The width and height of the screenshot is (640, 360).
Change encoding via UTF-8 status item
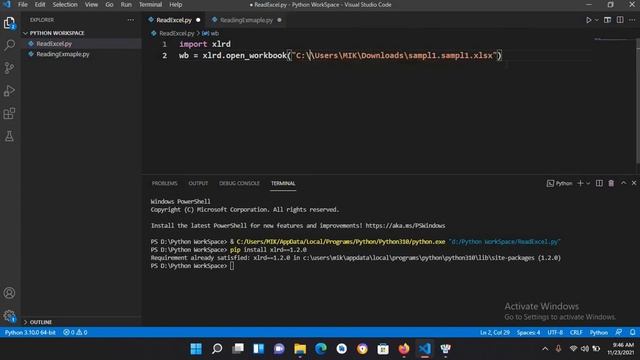[x=555, y=333]
